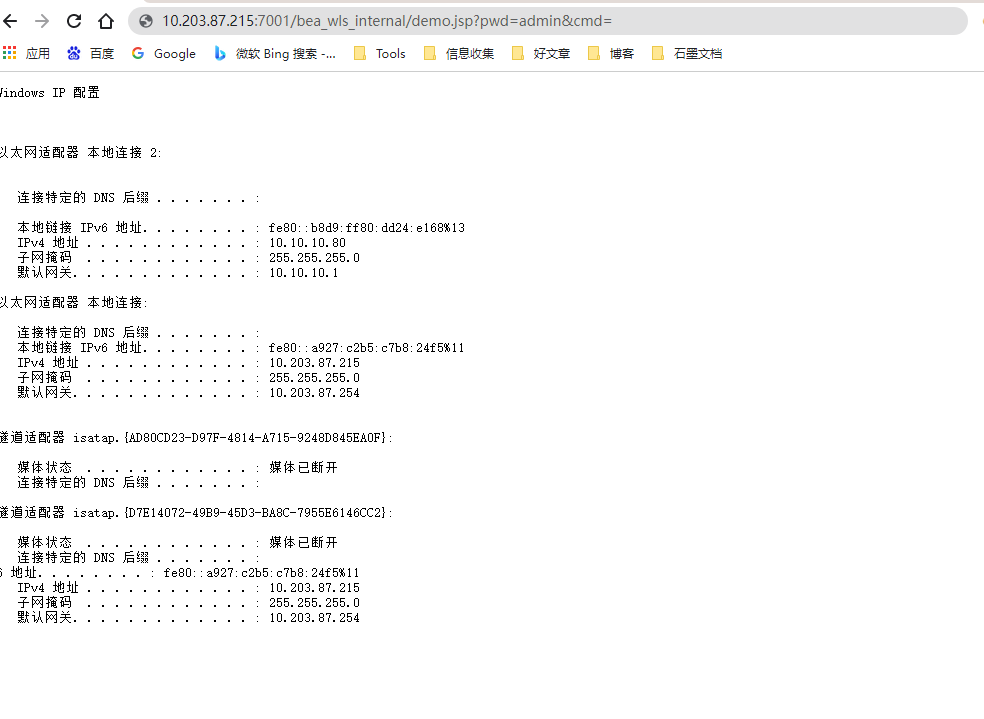
Task: Reload the page with the refresh icon
Action: (x=74, y=21)
